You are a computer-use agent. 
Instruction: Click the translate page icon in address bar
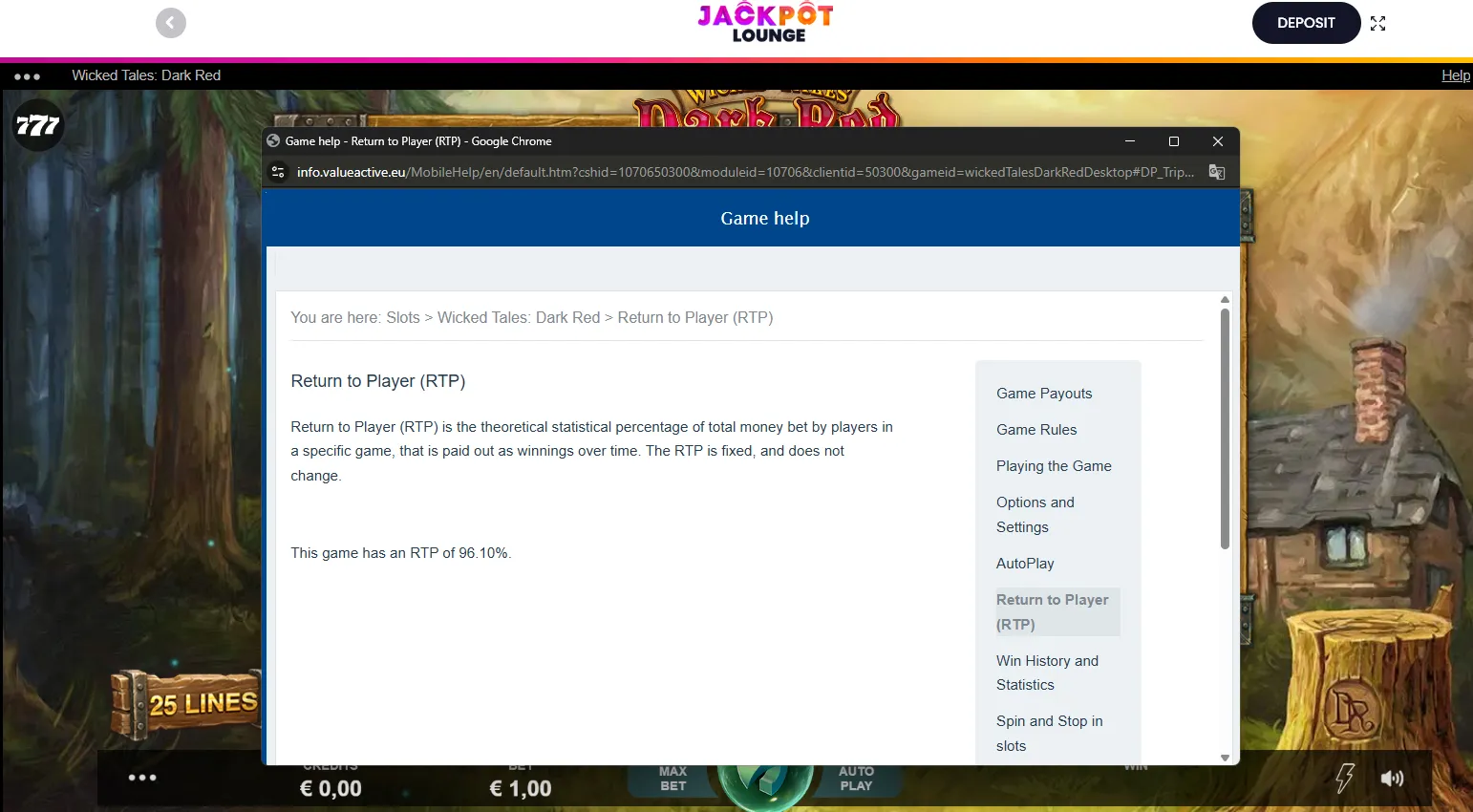click(1217, 172)
